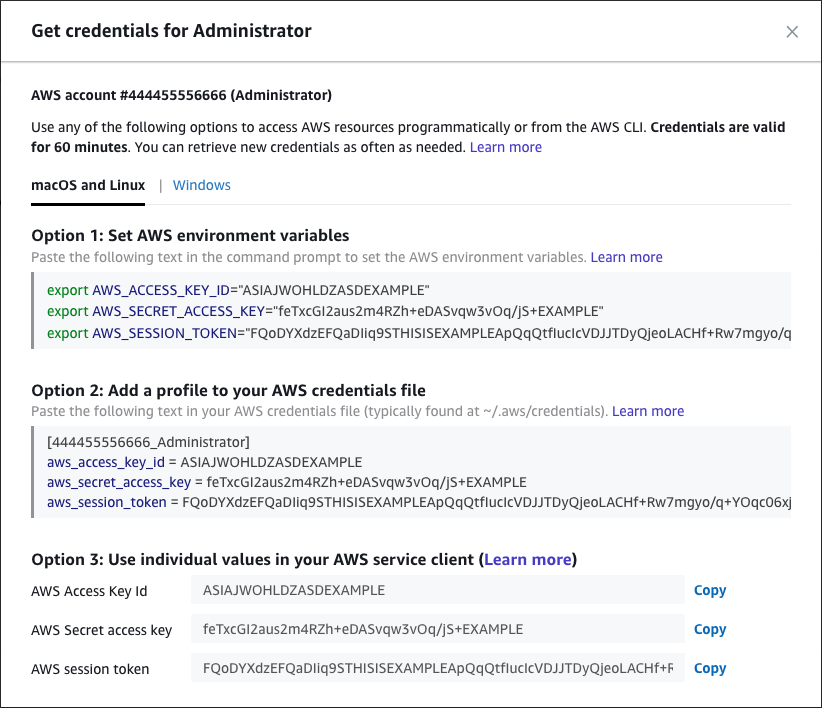The width and height of the screenshot is (822, 708).
Task: Copy the AWS session token
Action: point(709,668)
